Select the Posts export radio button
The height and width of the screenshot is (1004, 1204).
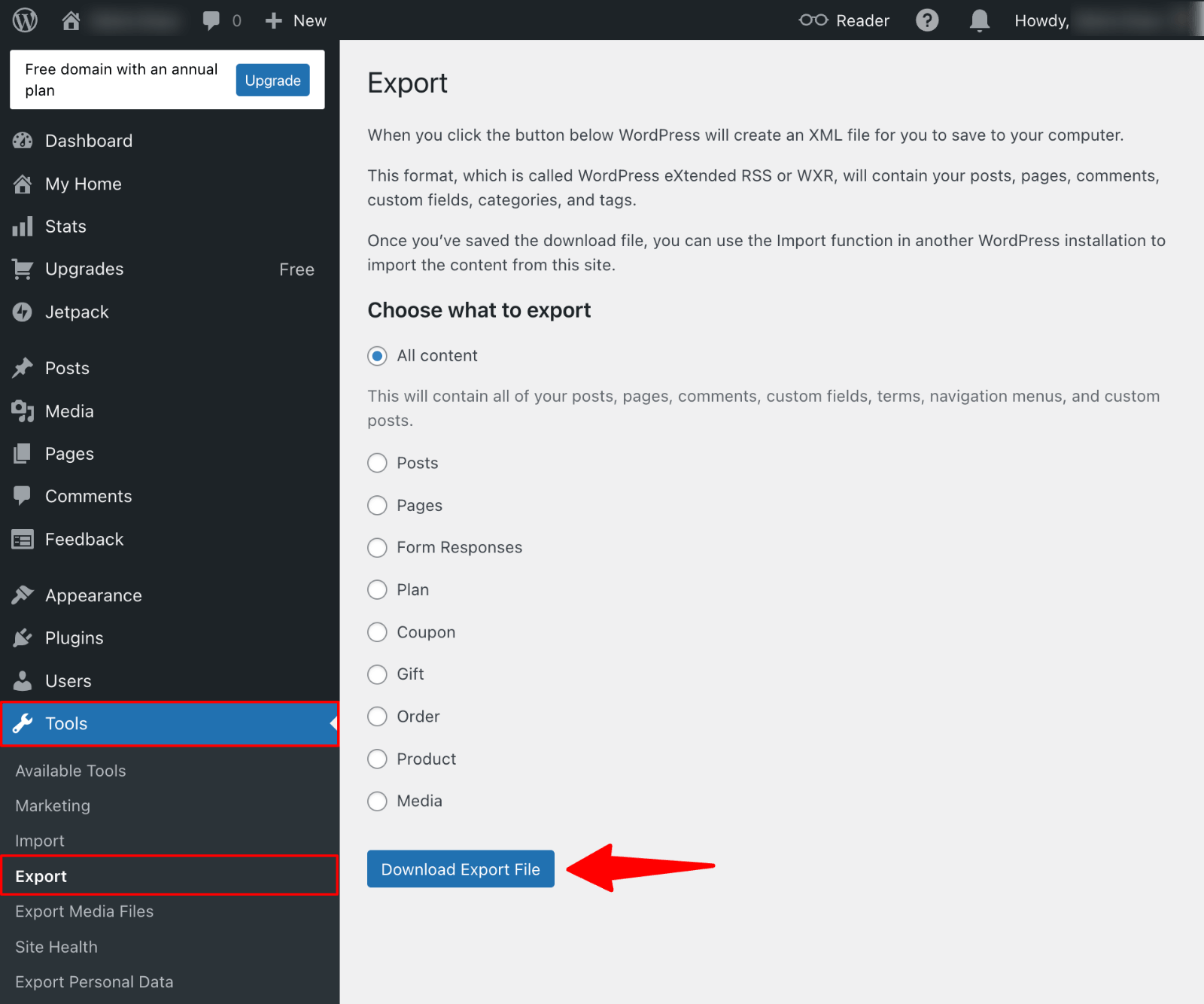(x=377, y=463)
